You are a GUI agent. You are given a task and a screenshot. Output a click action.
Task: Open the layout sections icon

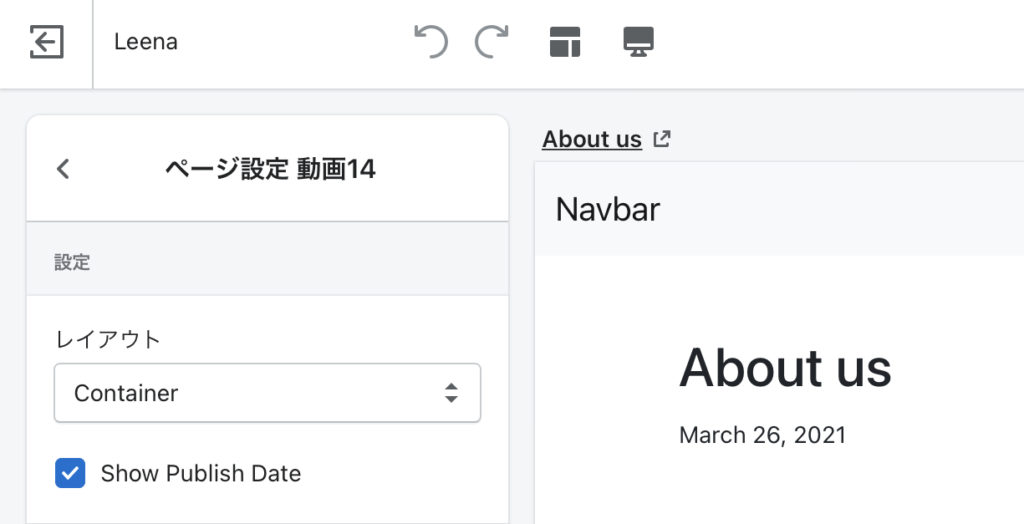[565, 42]
